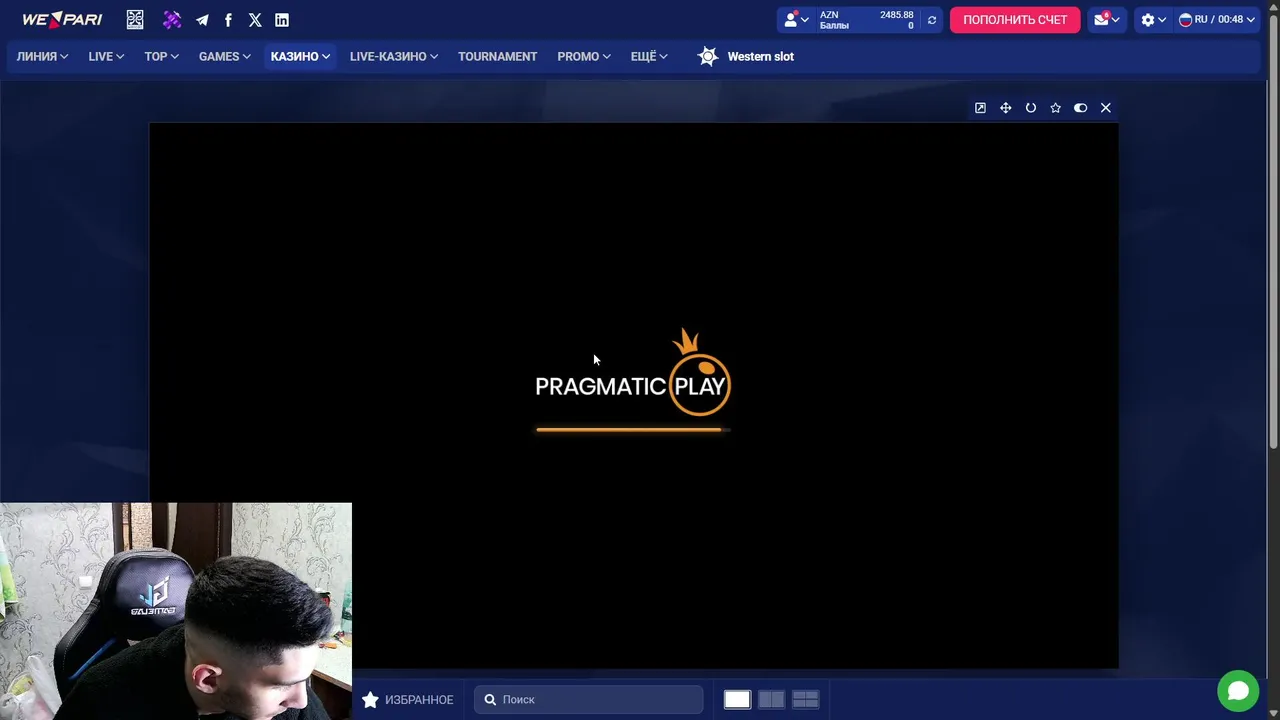Open the messages envelope dropdown

[x=1106, y=20]
